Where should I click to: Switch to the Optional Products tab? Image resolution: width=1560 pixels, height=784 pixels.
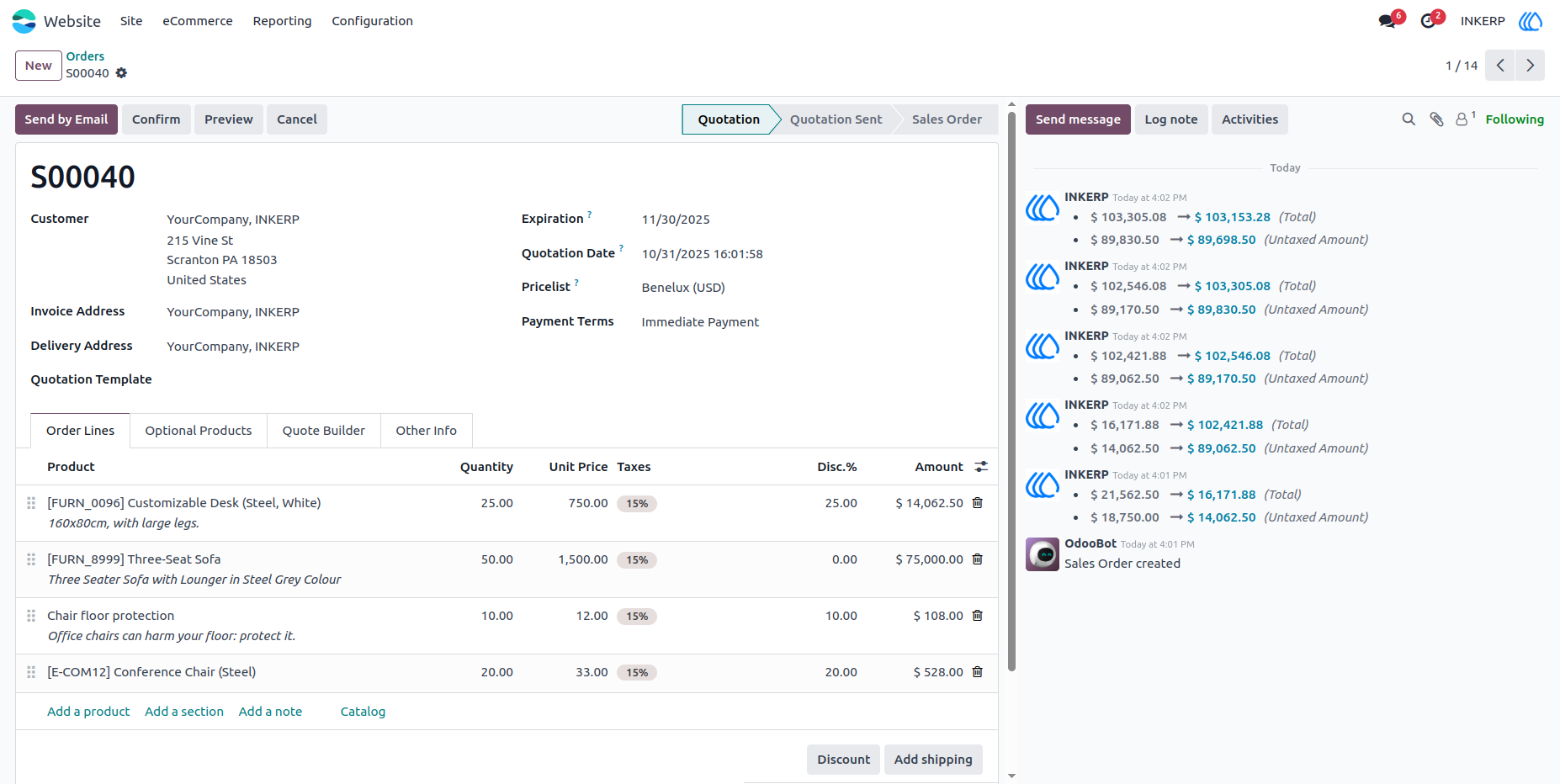click(x=199, y=431)
